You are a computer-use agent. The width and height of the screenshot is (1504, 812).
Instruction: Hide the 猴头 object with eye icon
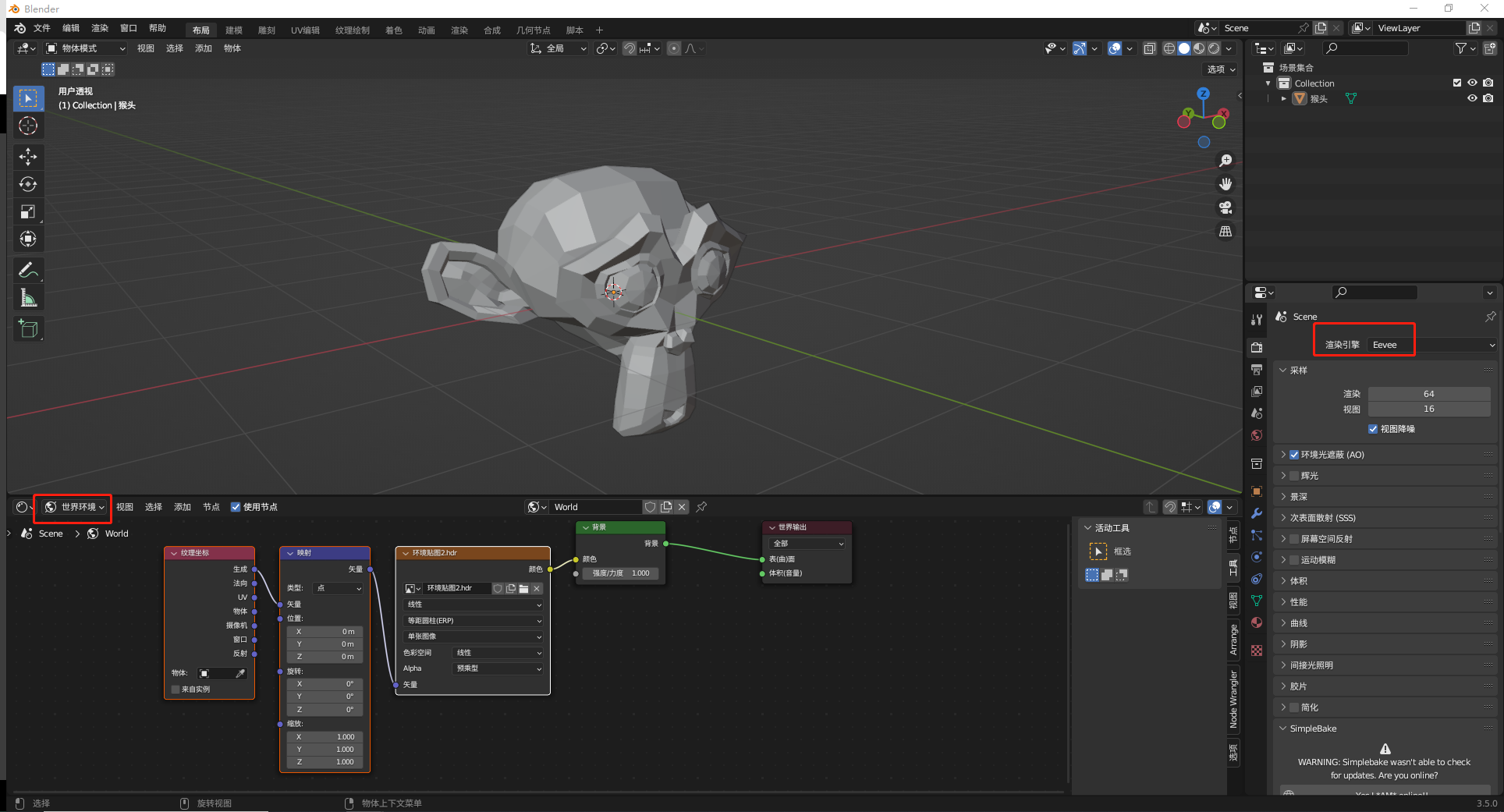(x=1472, y=98)
